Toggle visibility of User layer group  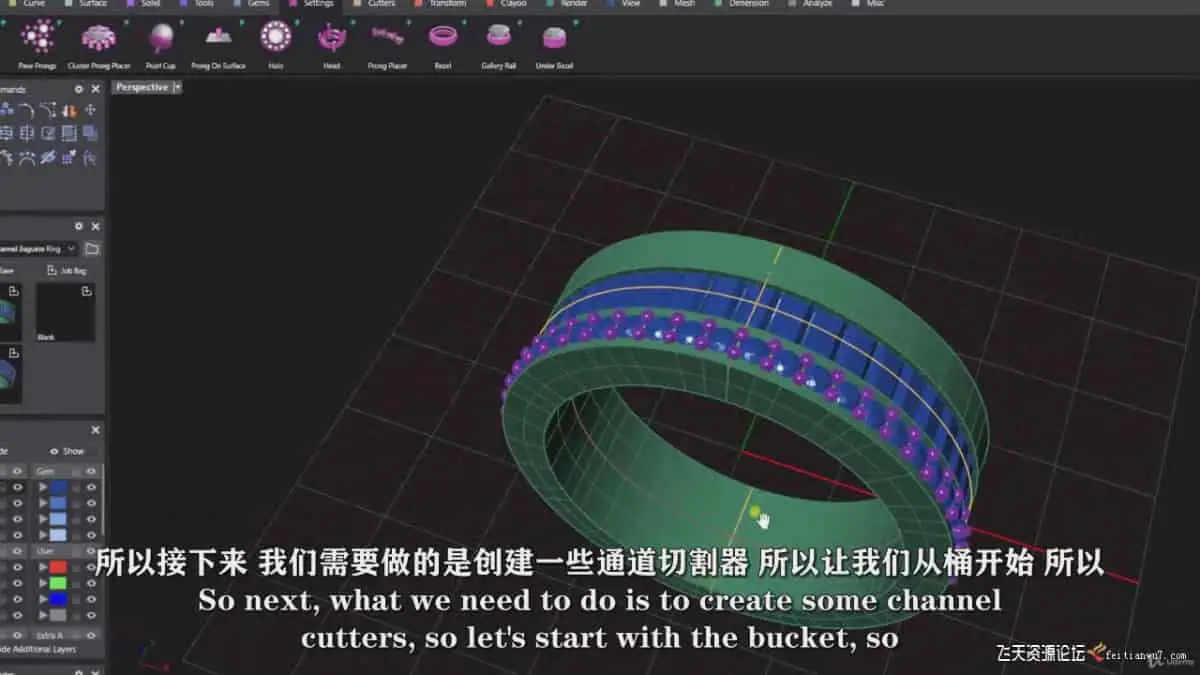pos(91,551)
